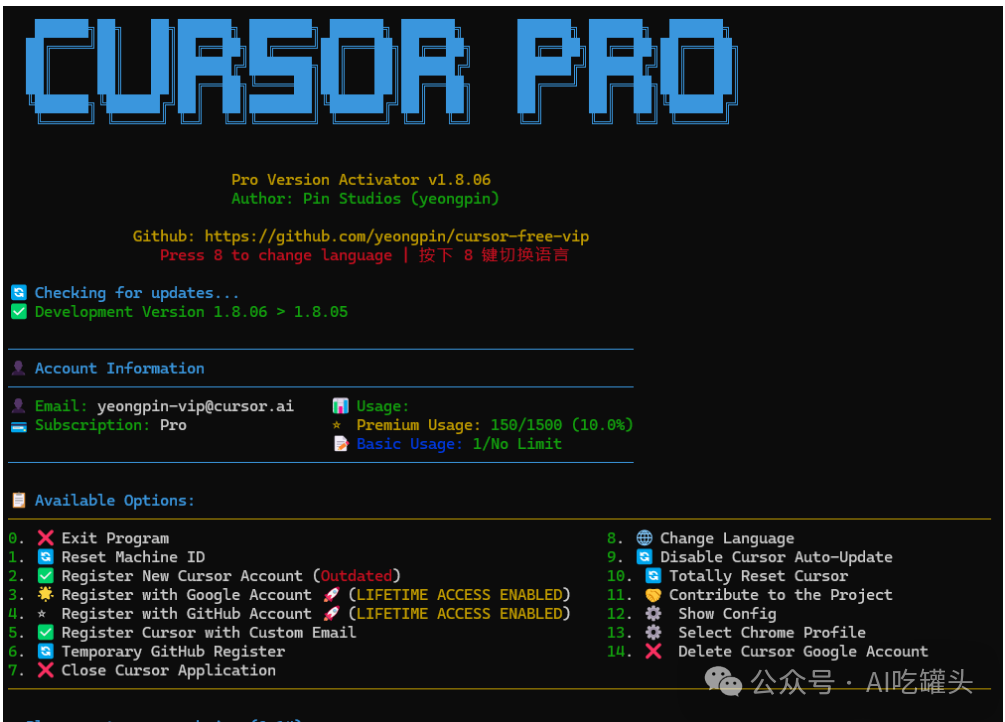This screenshot has height=722, width=1005.
Task: Click the small star icon beside Premium Usage
Action: click(x=336, y=424)
